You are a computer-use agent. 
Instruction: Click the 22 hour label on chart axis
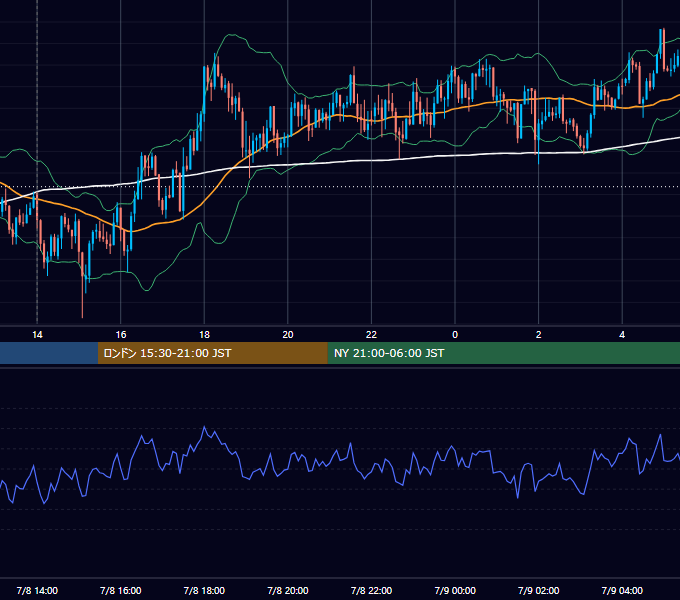(x=371, y=335)
